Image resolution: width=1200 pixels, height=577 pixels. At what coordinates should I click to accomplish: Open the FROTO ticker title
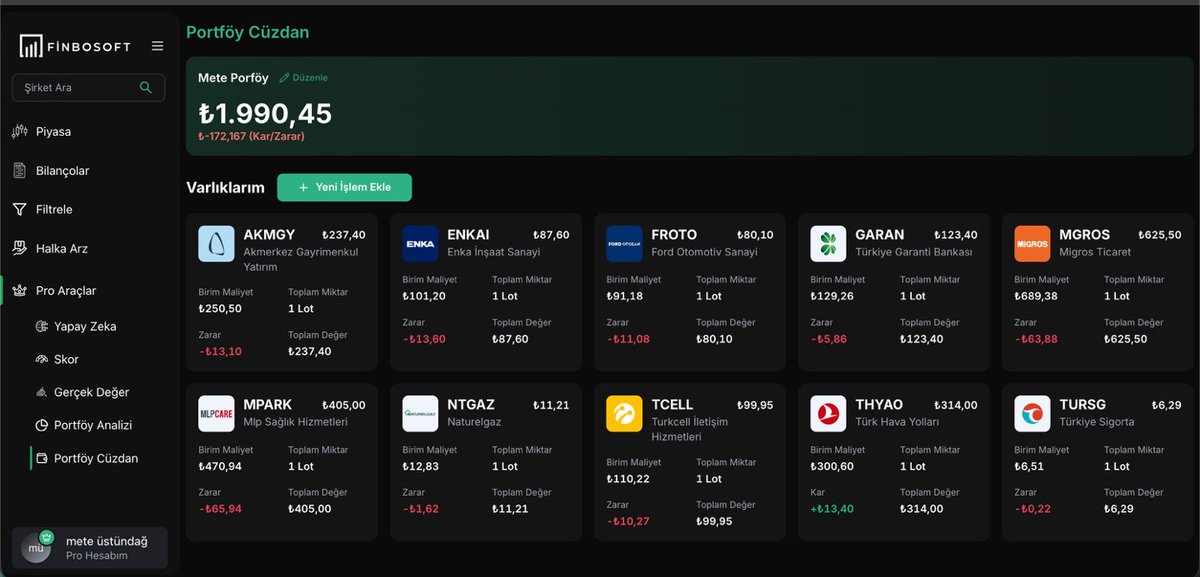[674, 235]
